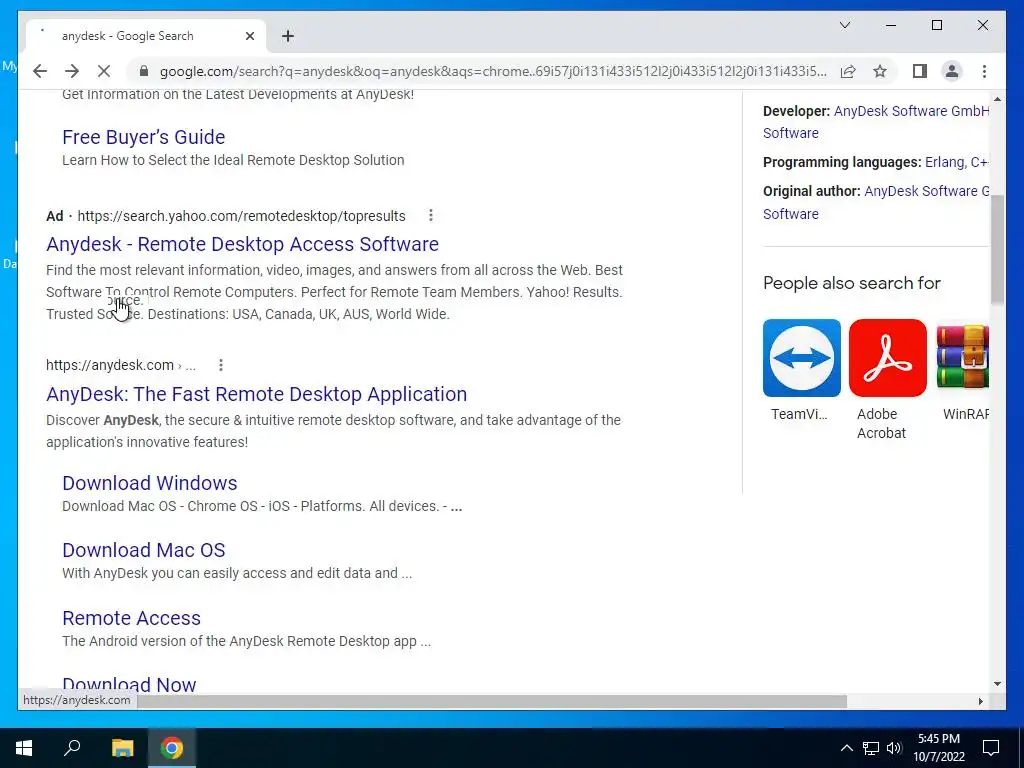1024x768 pixels.
Task: Open the notification center icon
Action: pos(991,748)
